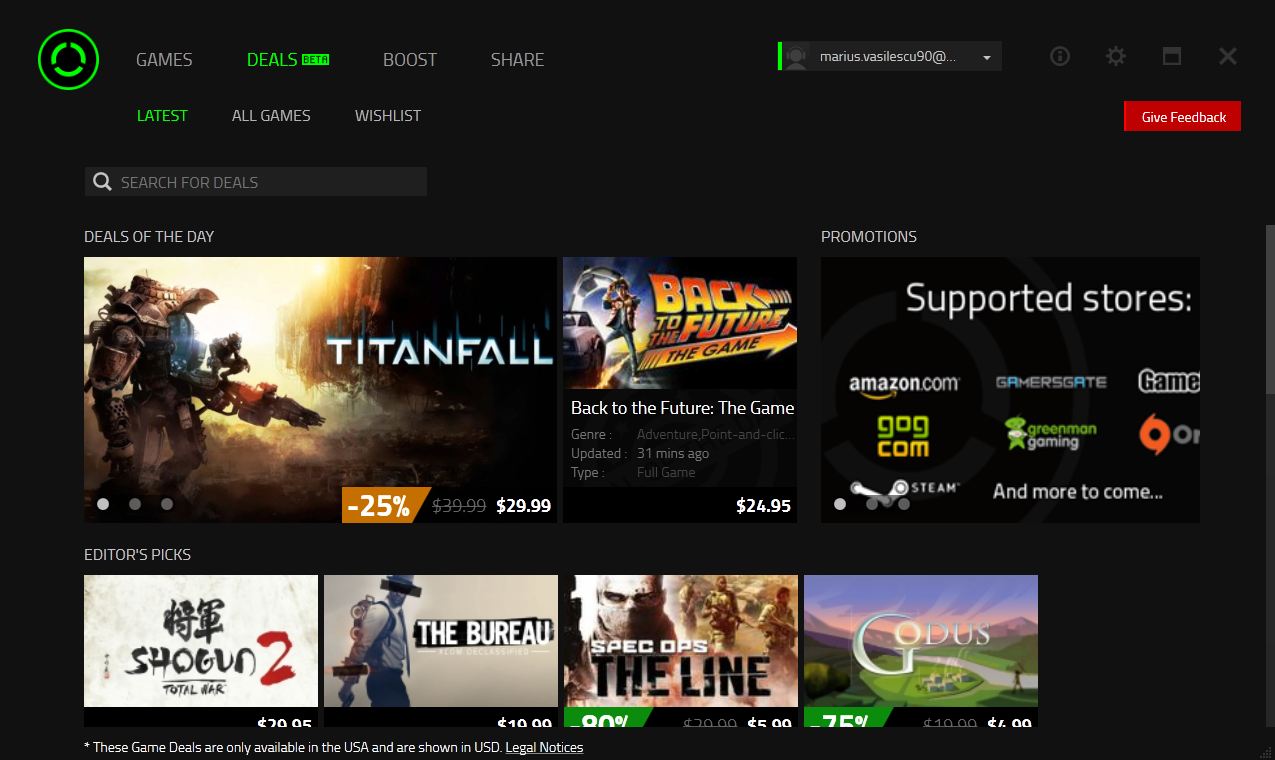Open the info icon in header

1060,57
